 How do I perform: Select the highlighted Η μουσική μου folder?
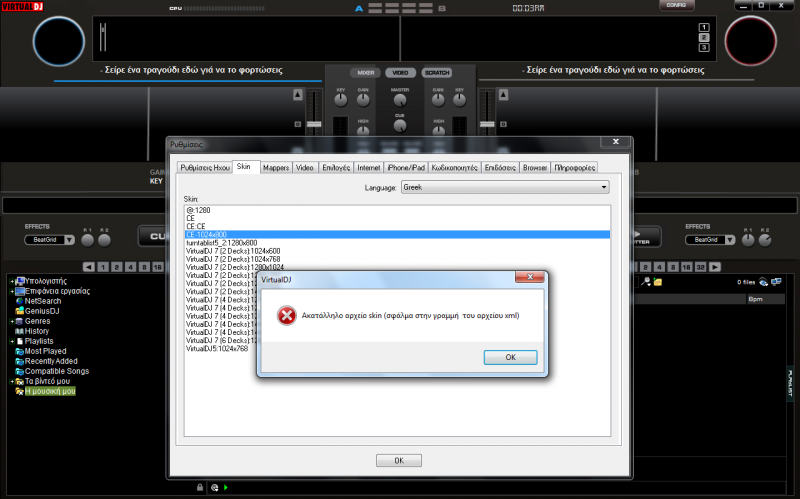(50, 391)
